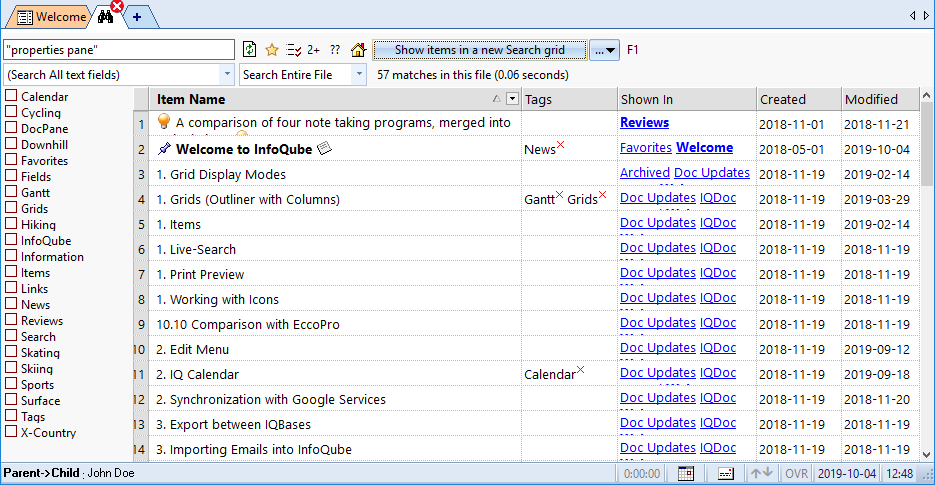Open IQDoc link for 2. Edit Menu row
This screenshot has width=935, height=485.
pos(718,348)
